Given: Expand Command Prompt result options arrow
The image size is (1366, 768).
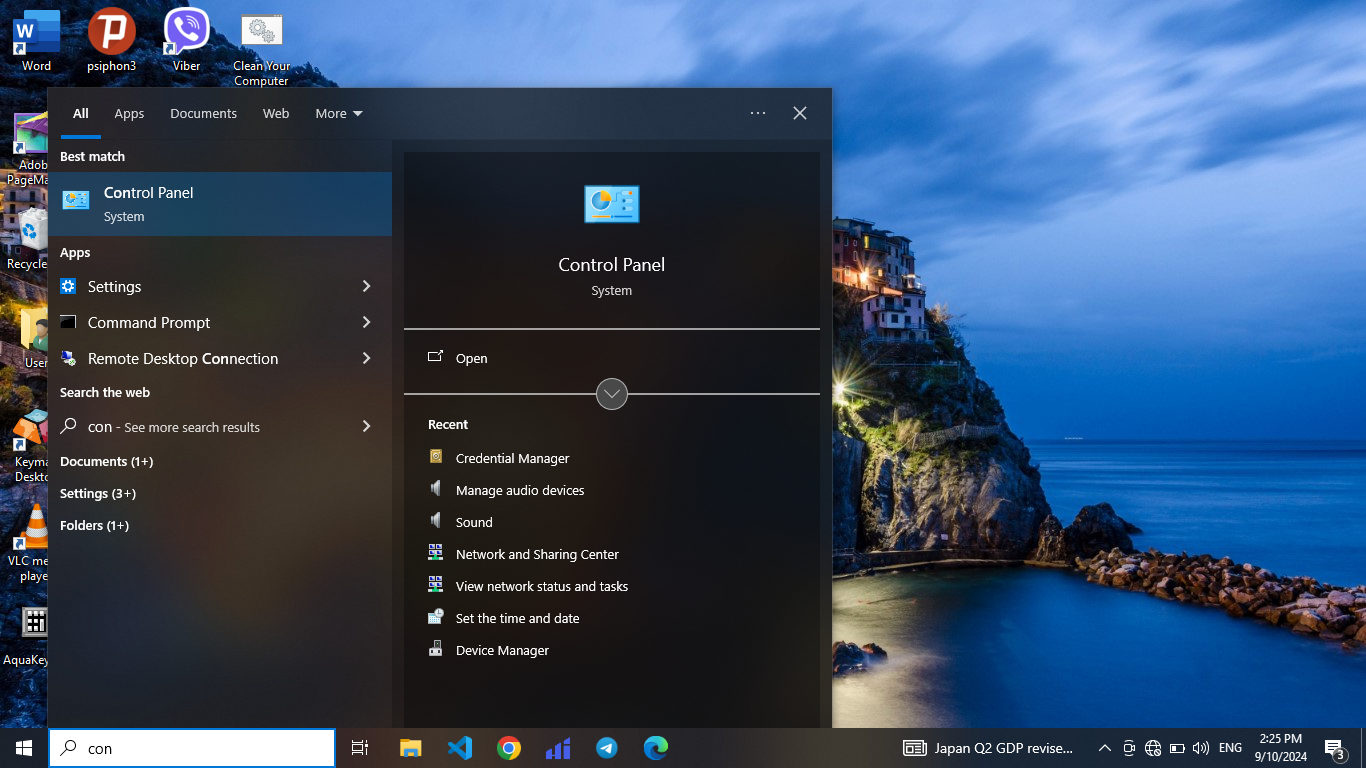Looking at the screenshot, I should (366, 322).
